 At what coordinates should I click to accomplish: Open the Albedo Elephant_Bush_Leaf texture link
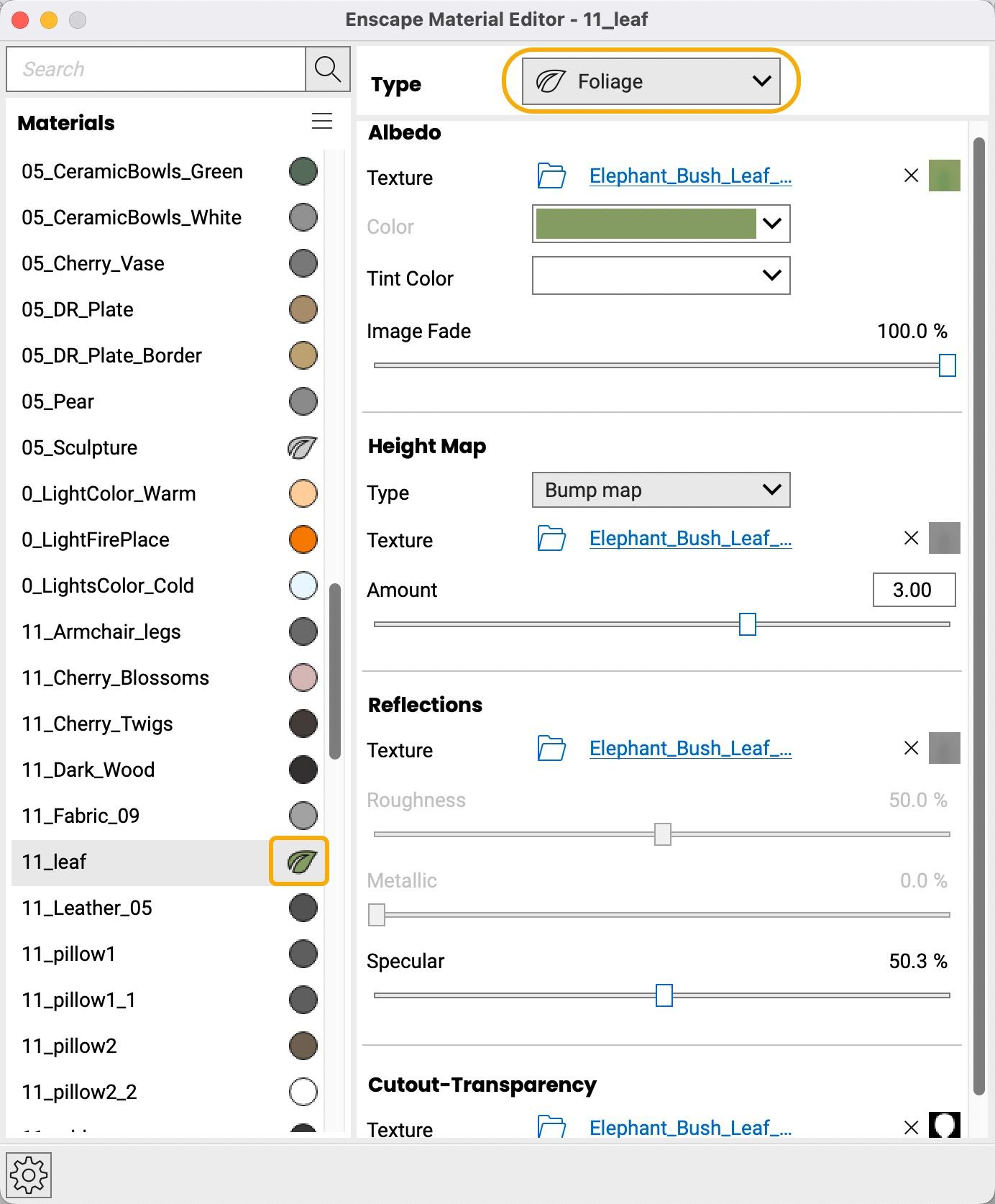pos(690,176)
